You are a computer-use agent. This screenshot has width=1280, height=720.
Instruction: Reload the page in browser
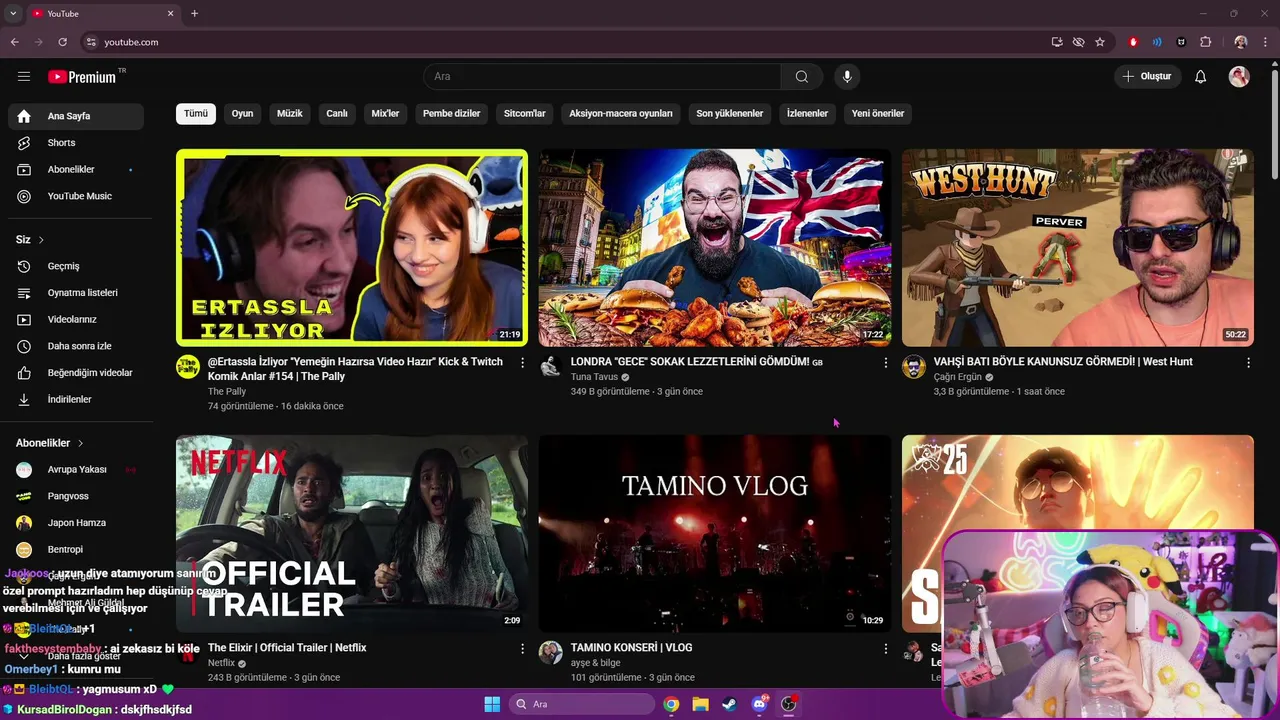point(62,42)
